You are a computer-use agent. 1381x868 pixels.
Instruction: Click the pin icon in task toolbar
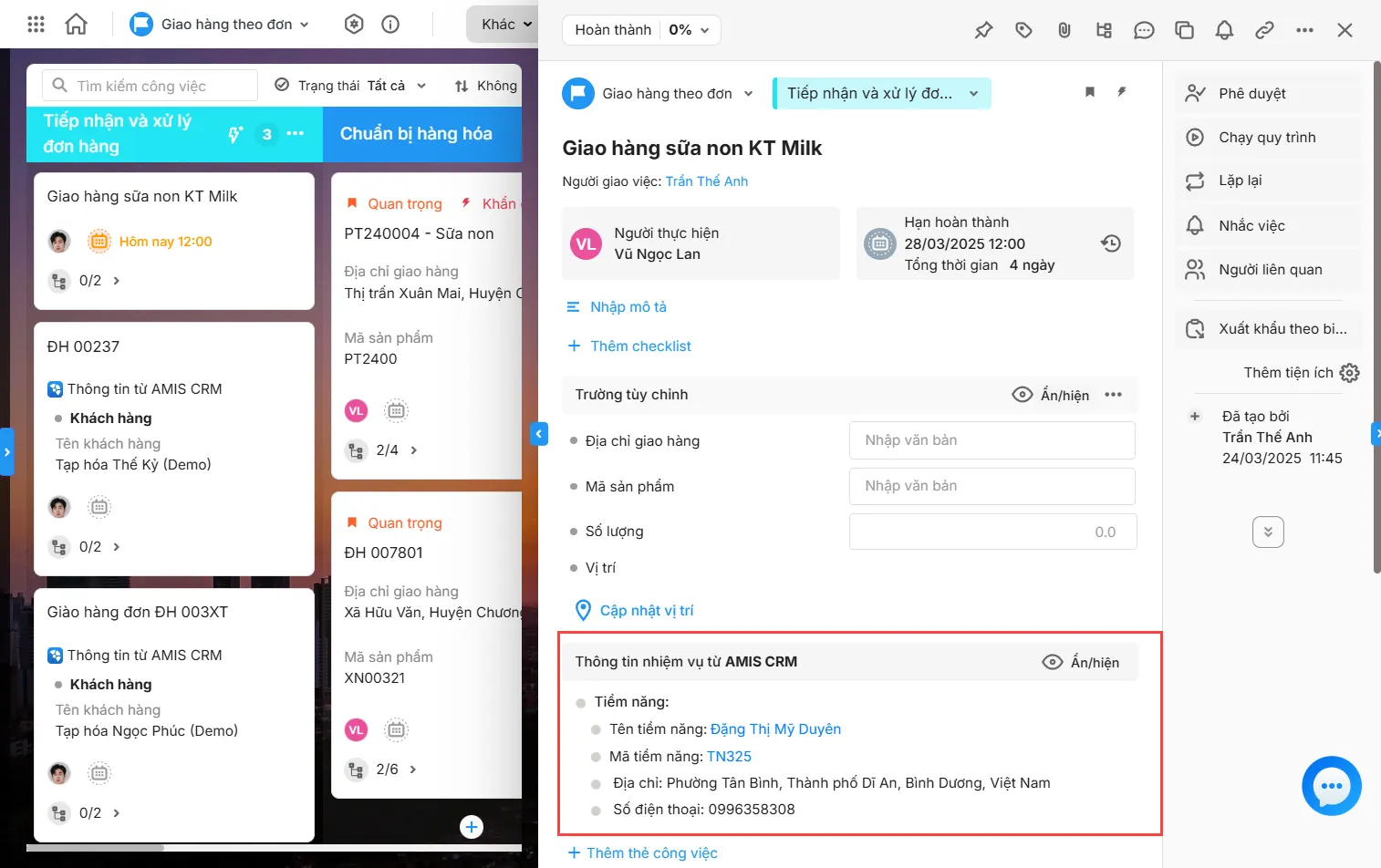click(983, 30)
